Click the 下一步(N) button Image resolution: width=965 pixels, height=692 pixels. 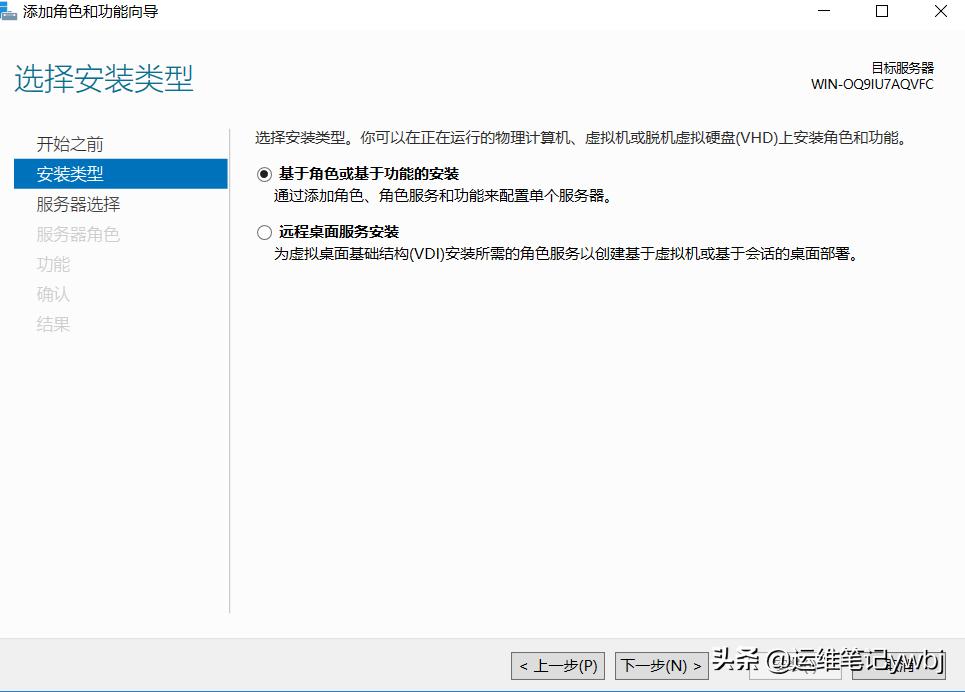point(662,665)
